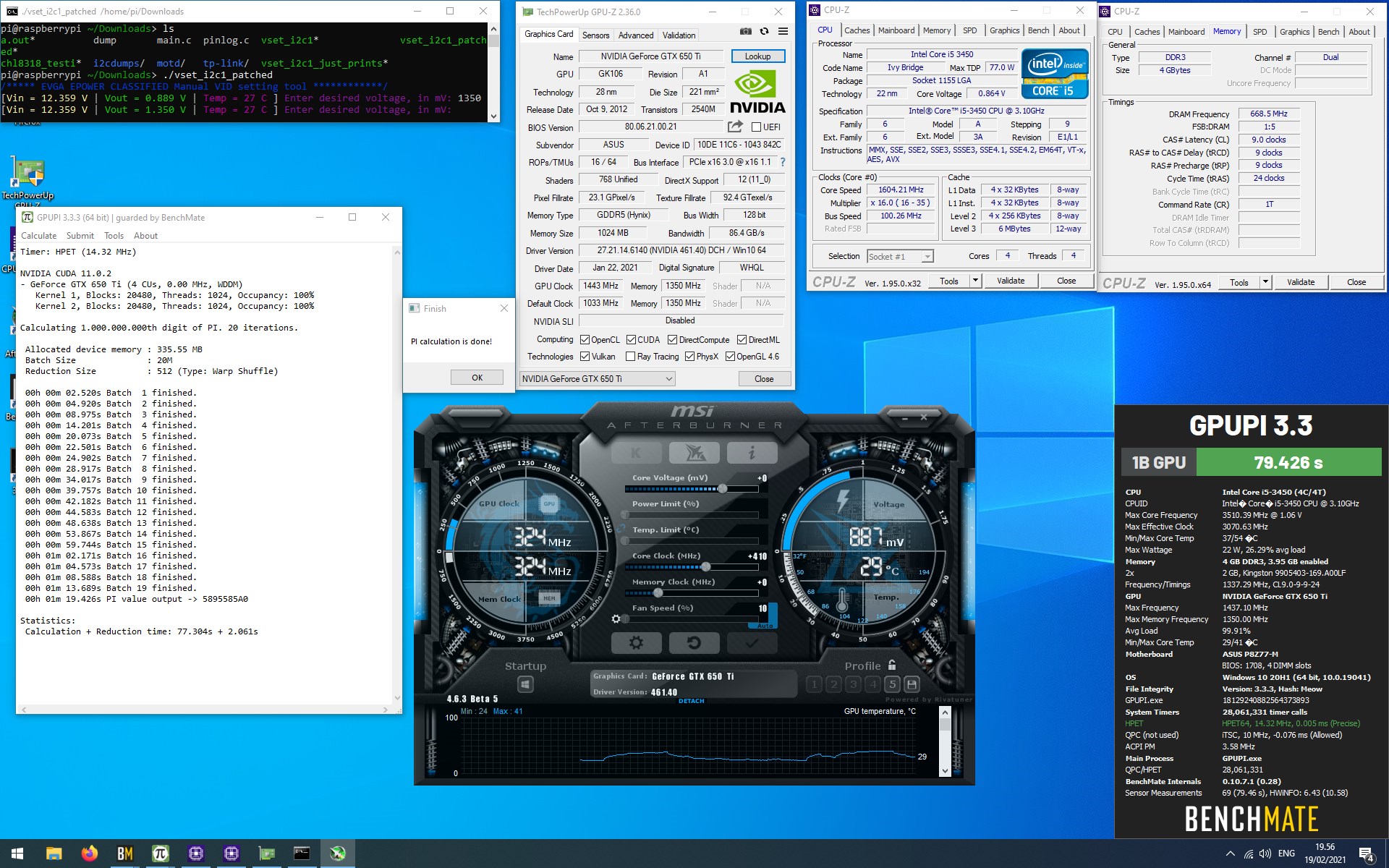Click Validate in the CPU-Z x32 window

pos(1011,281)
